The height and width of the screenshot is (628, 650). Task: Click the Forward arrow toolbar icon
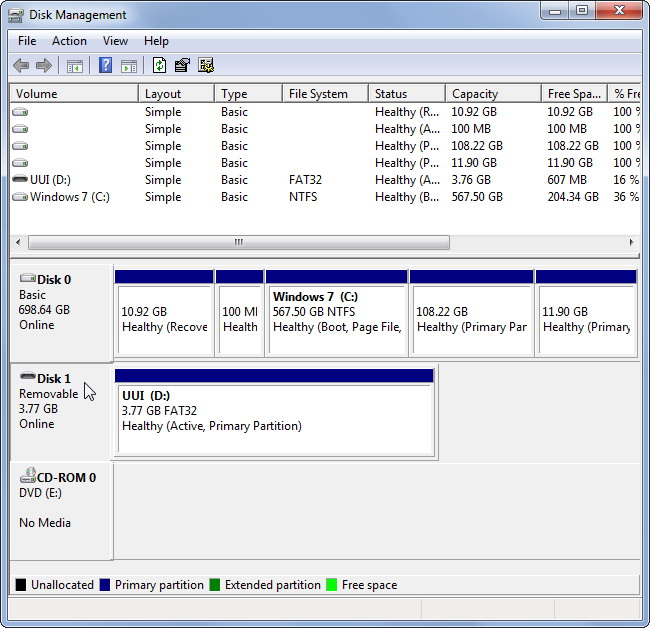(44, 66)
